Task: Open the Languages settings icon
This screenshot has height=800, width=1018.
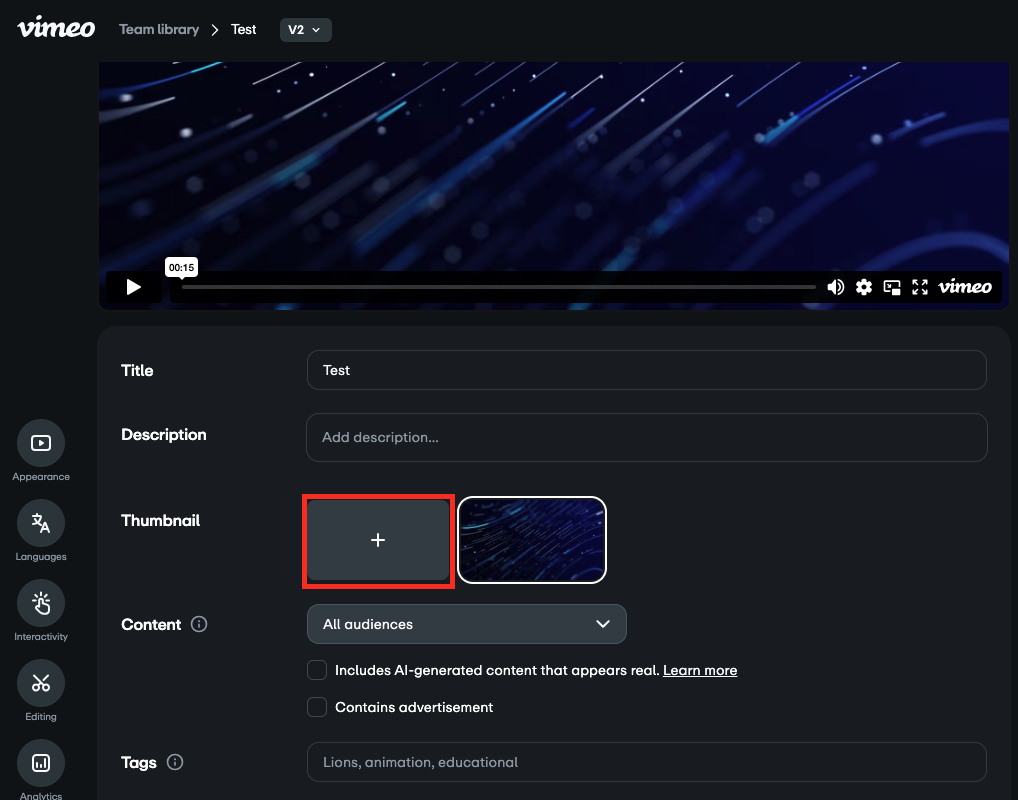Action: [40, 523]
